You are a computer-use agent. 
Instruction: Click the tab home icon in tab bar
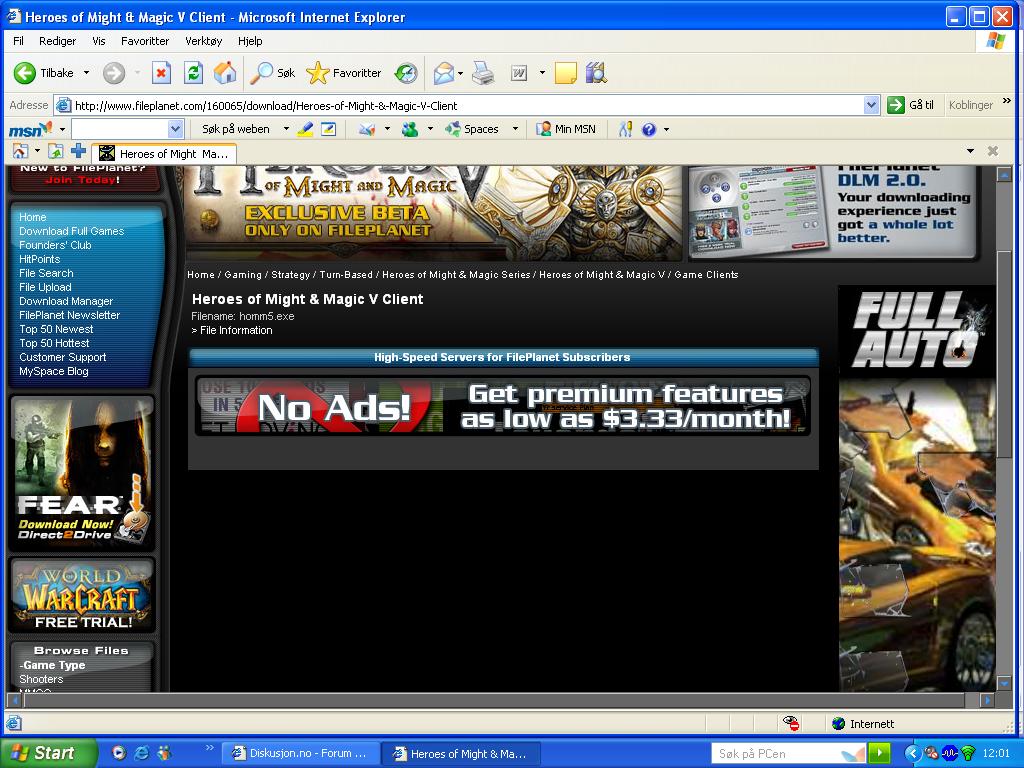point(20,152)
